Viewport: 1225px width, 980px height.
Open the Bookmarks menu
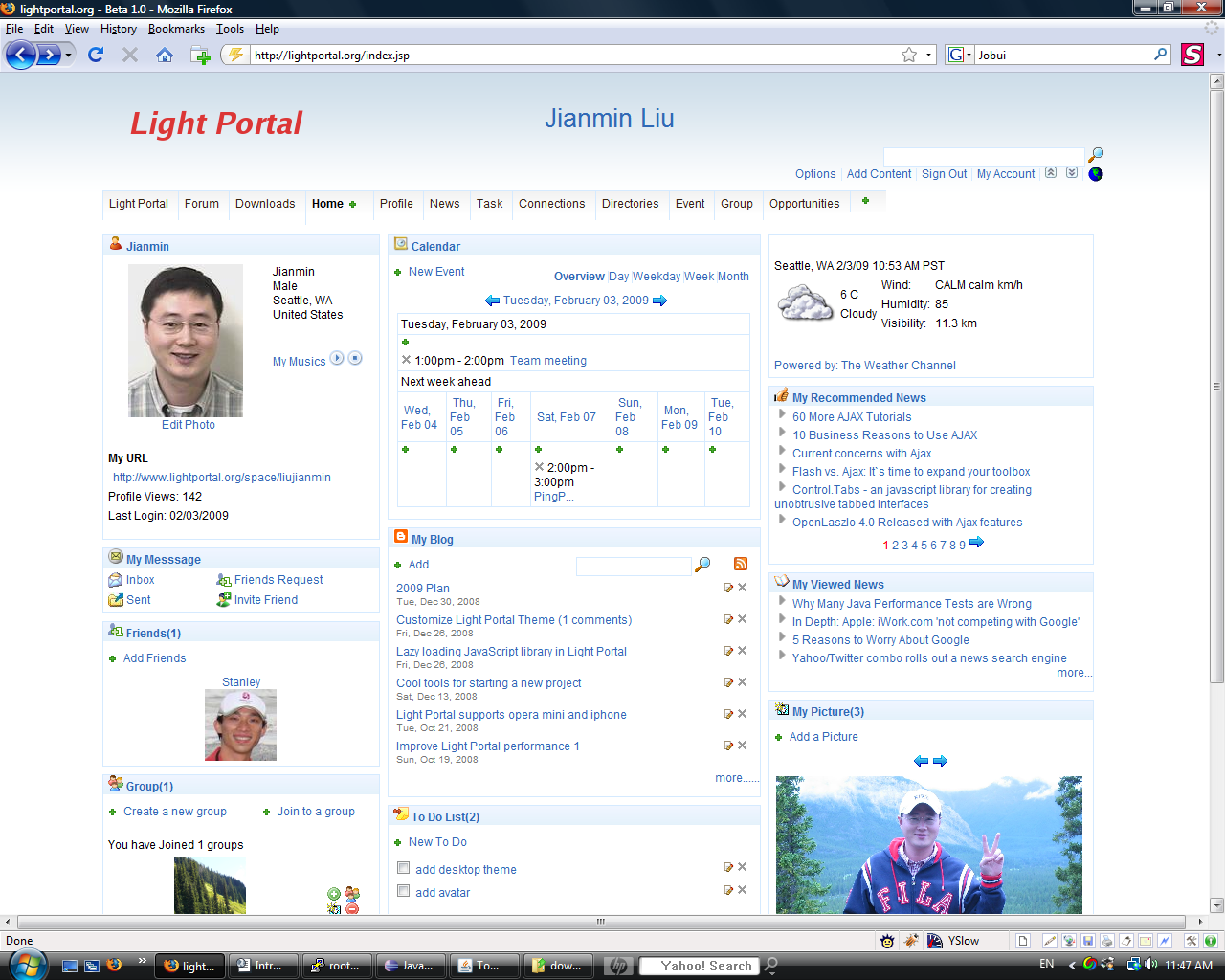click(176, 29)
